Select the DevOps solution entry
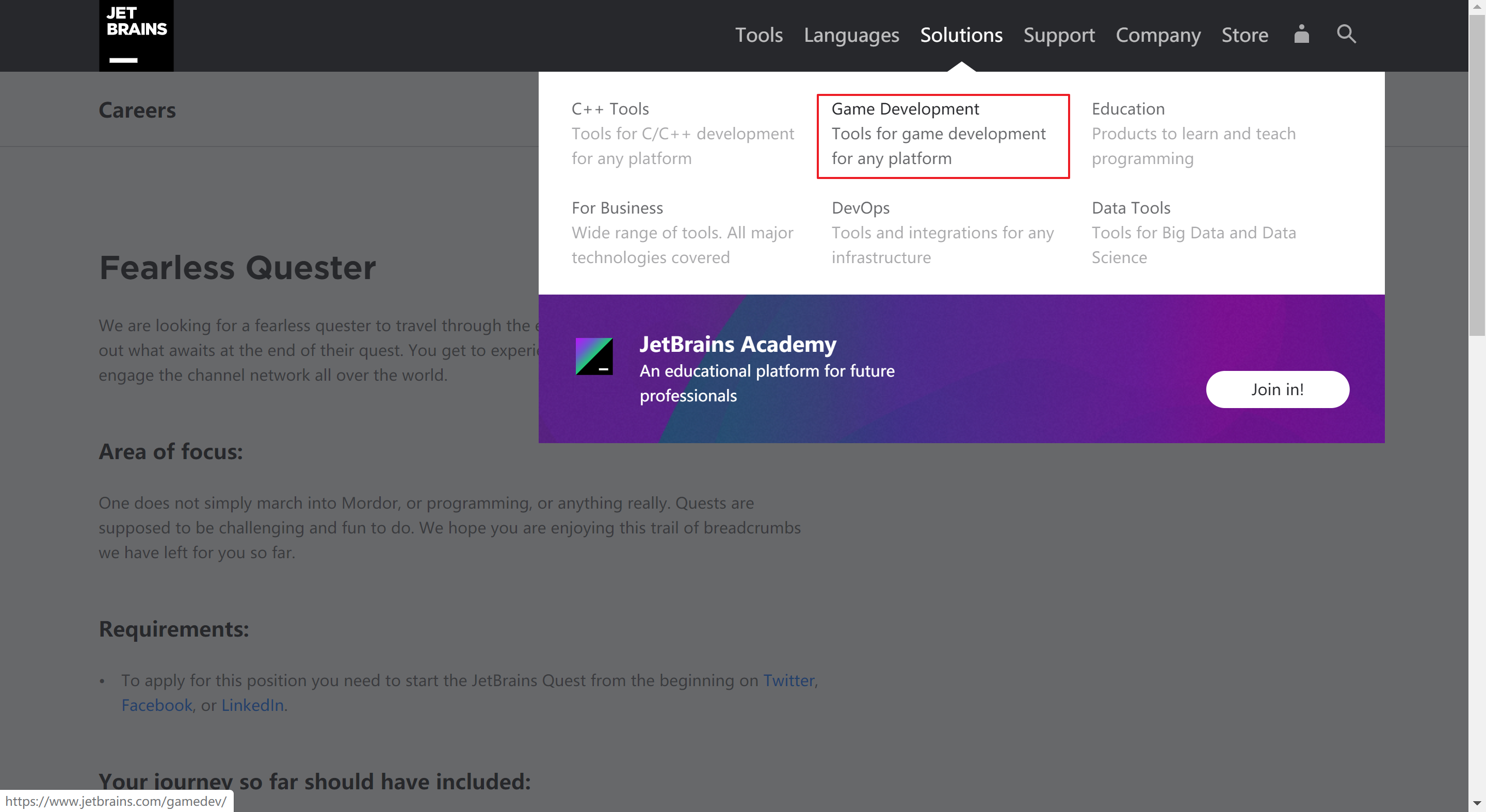 (x=860, y=207)
